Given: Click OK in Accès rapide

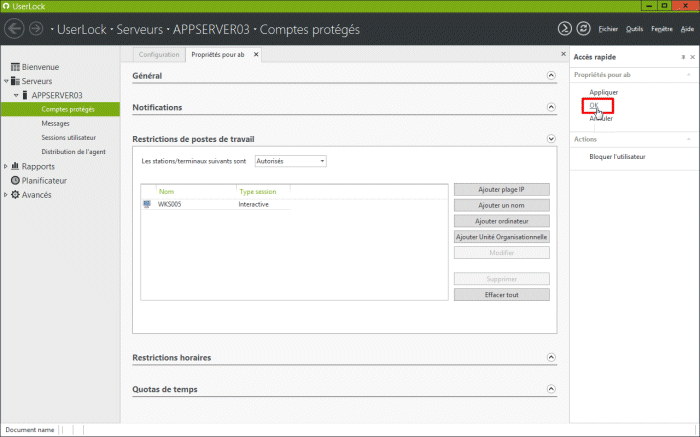Looking at the screenshot, I should pyautogui.click(x=594, y=105).
